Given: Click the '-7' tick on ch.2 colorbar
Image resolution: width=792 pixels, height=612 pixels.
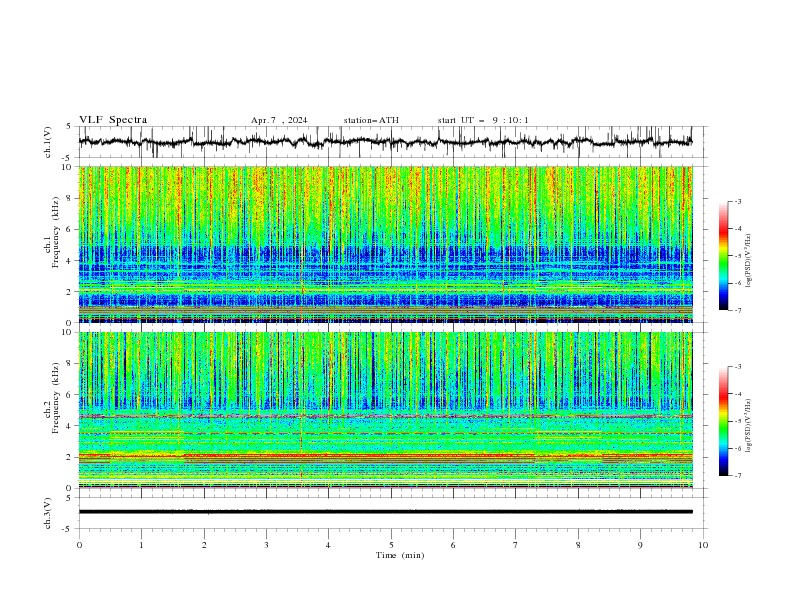Looking at the screenshot, I should pos(738,476).
